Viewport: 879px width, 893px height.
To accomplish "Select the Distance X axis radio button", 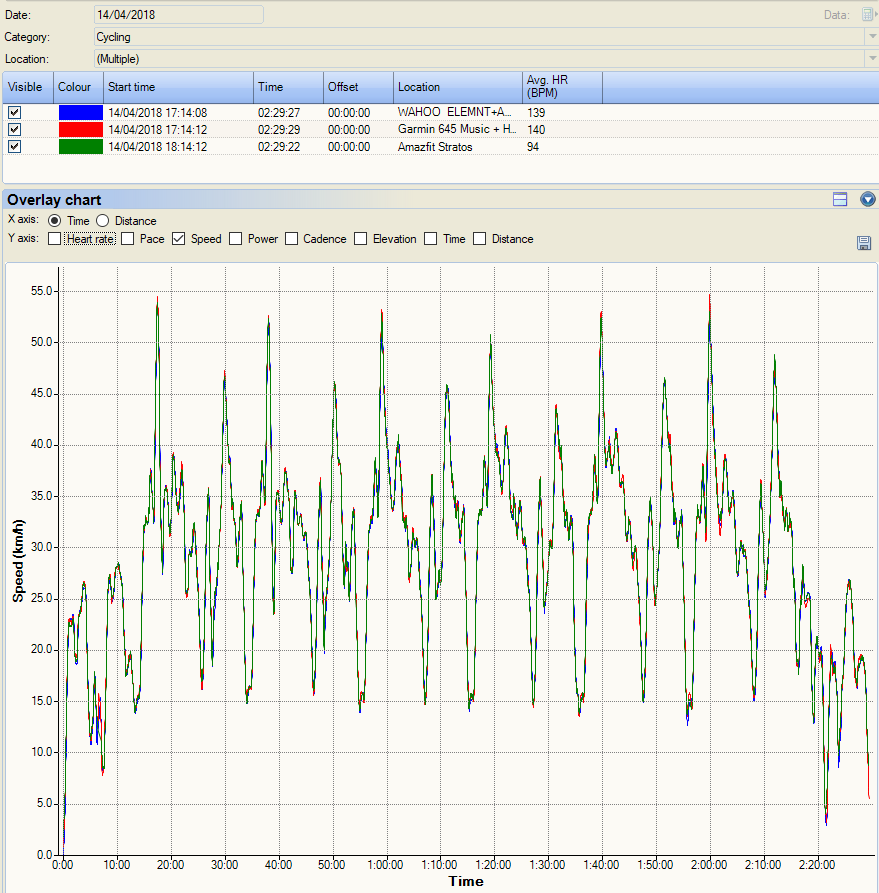I will pos(103,221).
